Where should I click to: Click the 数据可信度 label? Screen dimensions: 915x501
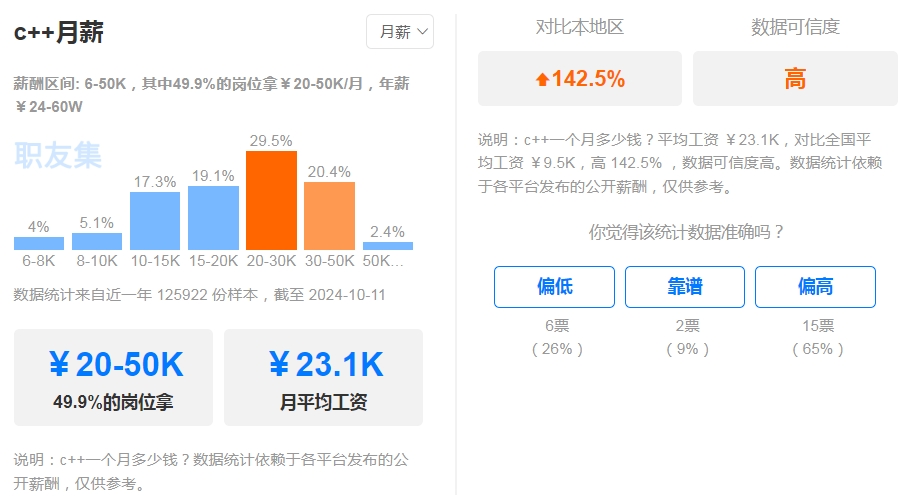(x=795, y=27)
